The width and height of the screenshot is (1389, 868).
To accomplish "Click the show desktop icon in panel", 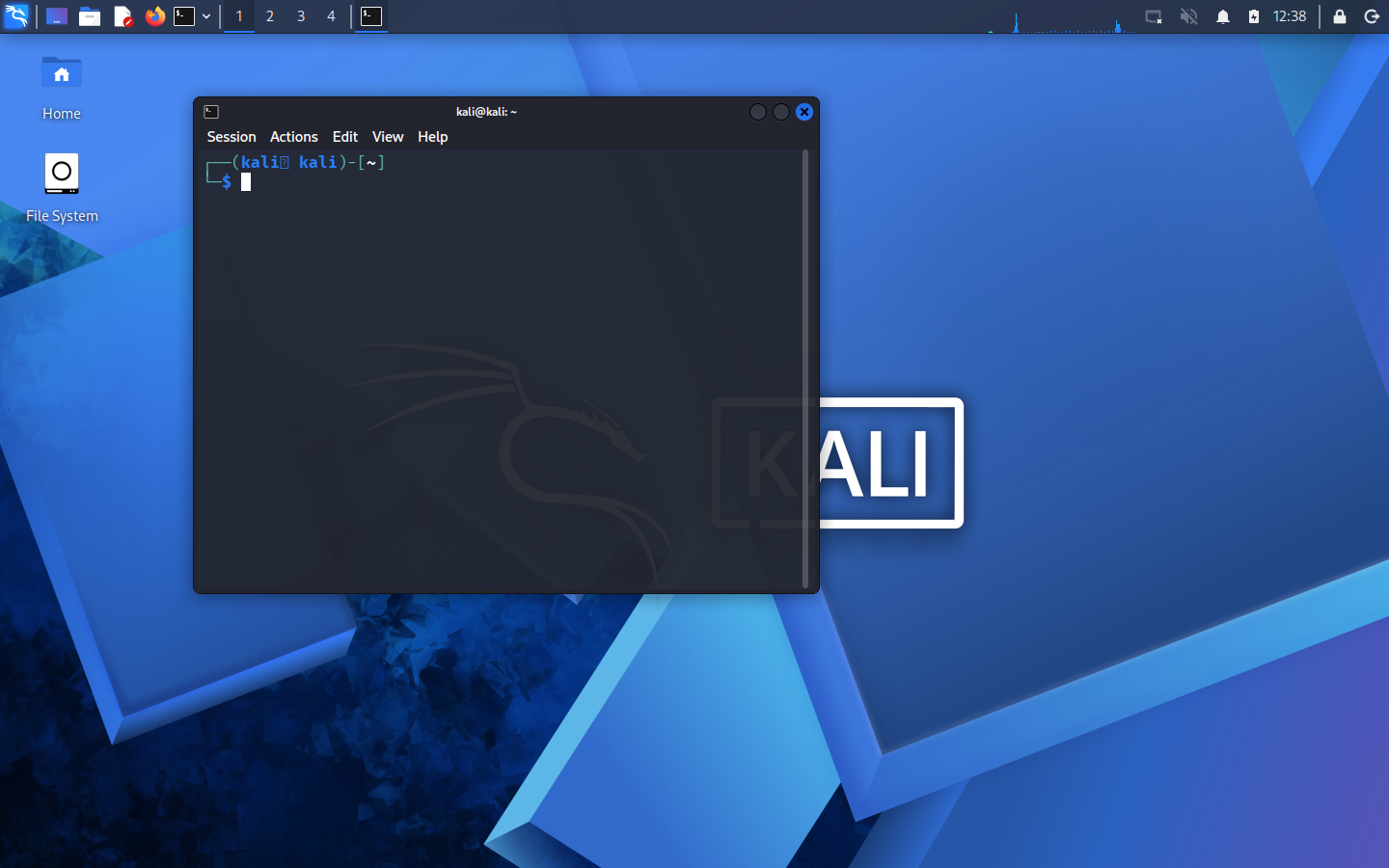I will tap(57, 16).
